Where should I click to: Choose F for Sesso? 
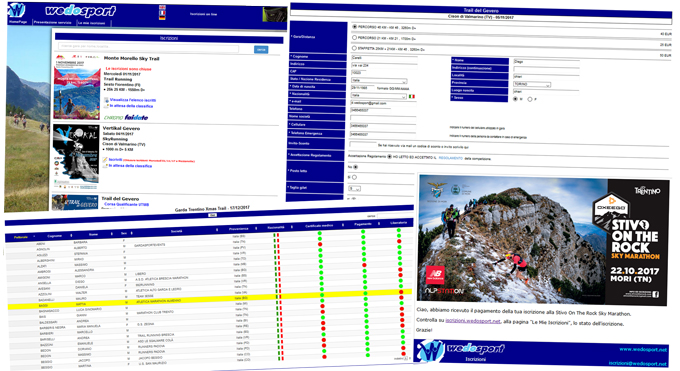coord(530,99)
